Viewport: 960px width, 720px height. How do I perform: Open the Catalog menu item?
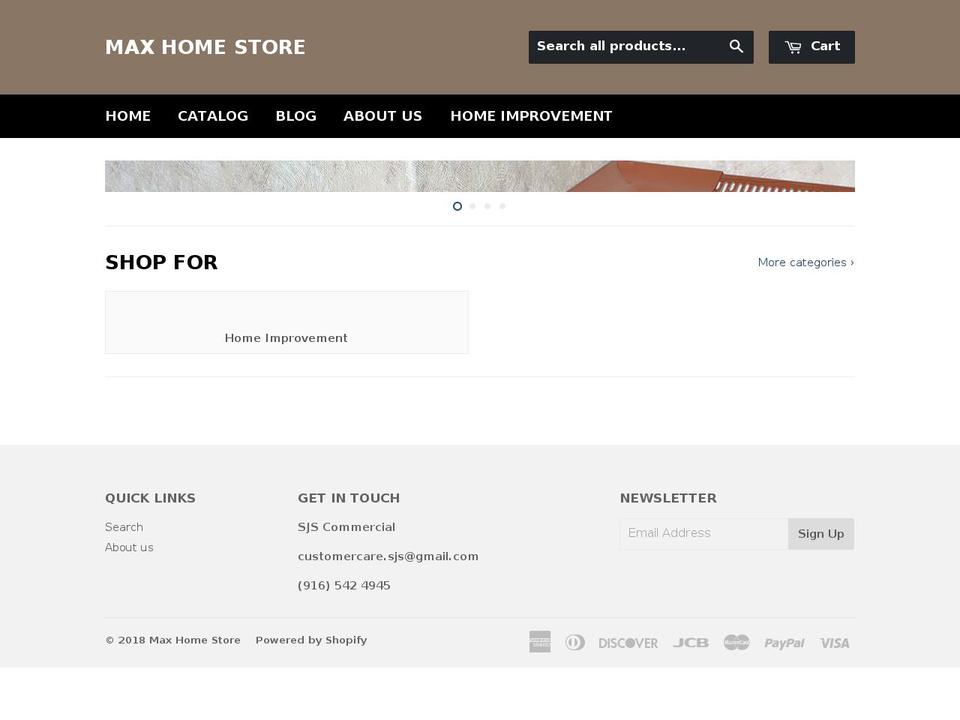click(x=213, y=116)
